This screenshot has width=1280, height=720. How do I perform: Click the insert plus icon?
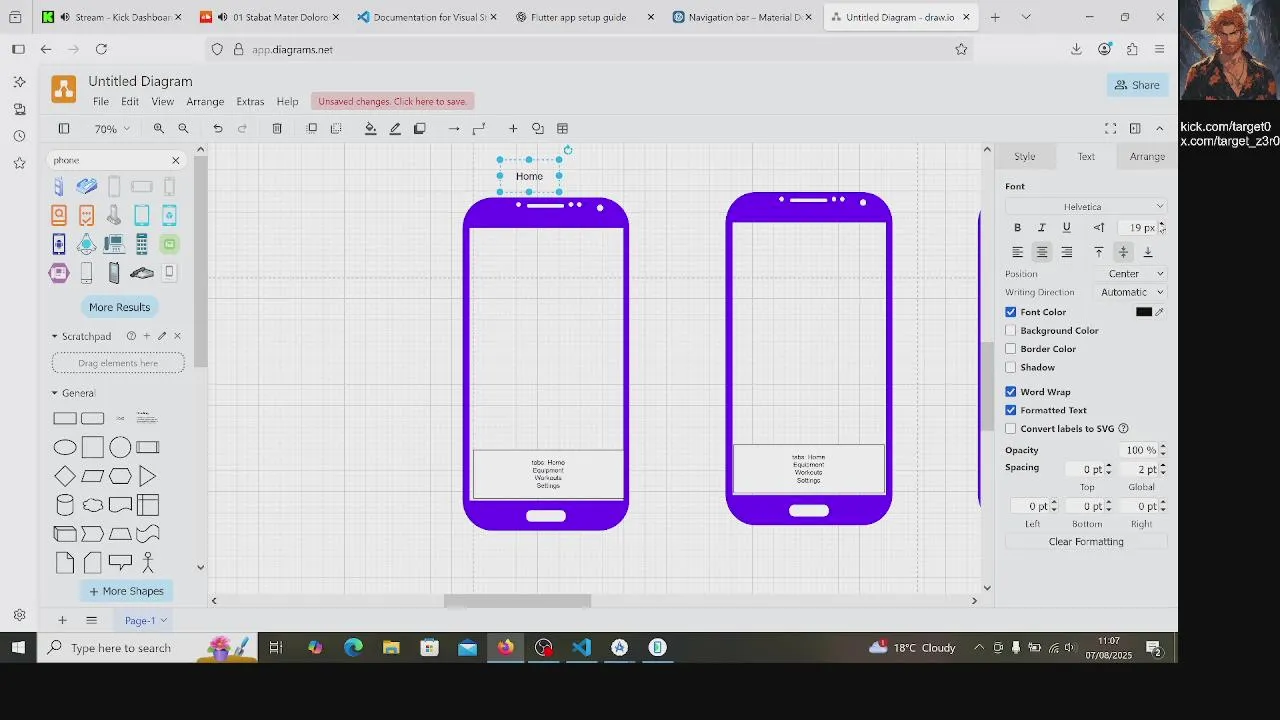[513, 128]
